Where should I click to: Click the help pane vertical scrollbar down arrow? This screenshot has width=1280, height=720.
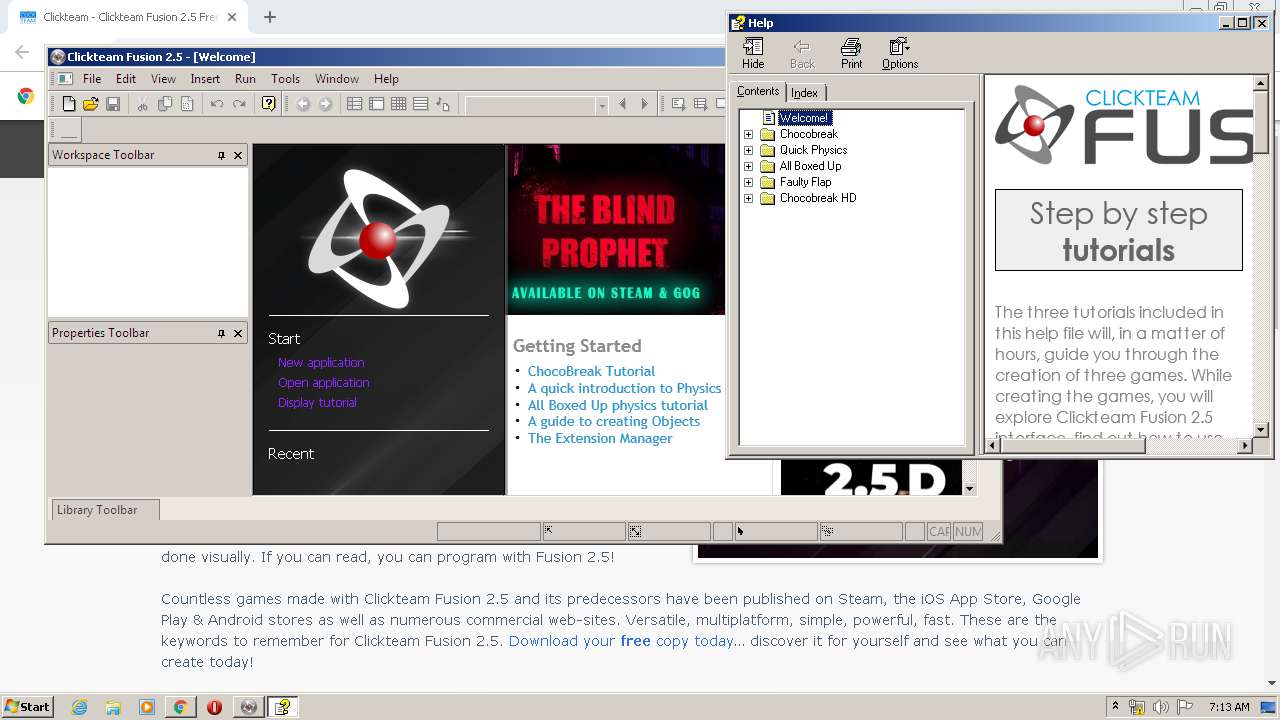tap(1260, 430)
